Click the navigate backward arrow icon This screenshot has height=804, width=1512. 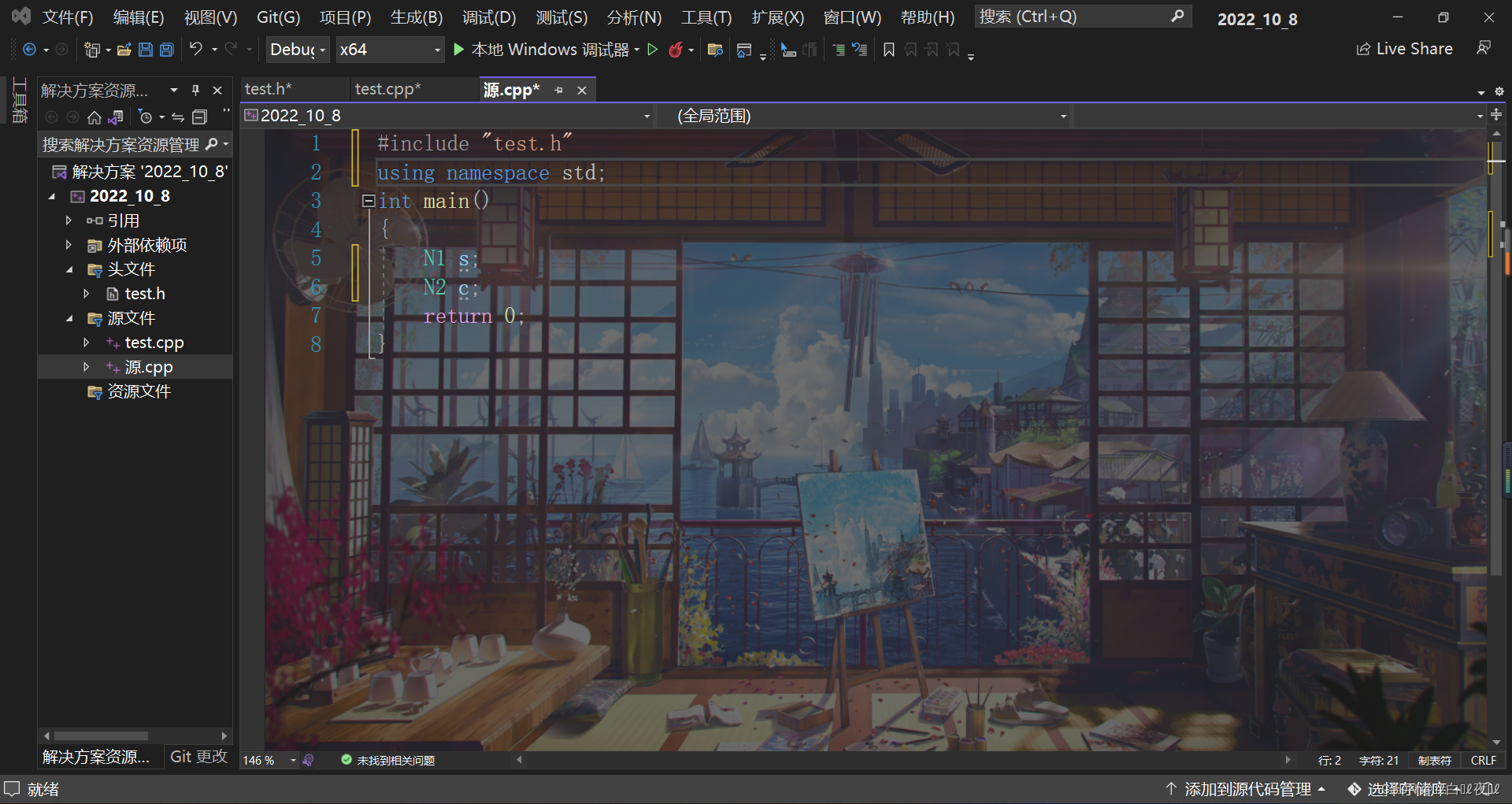pos(30,50)
